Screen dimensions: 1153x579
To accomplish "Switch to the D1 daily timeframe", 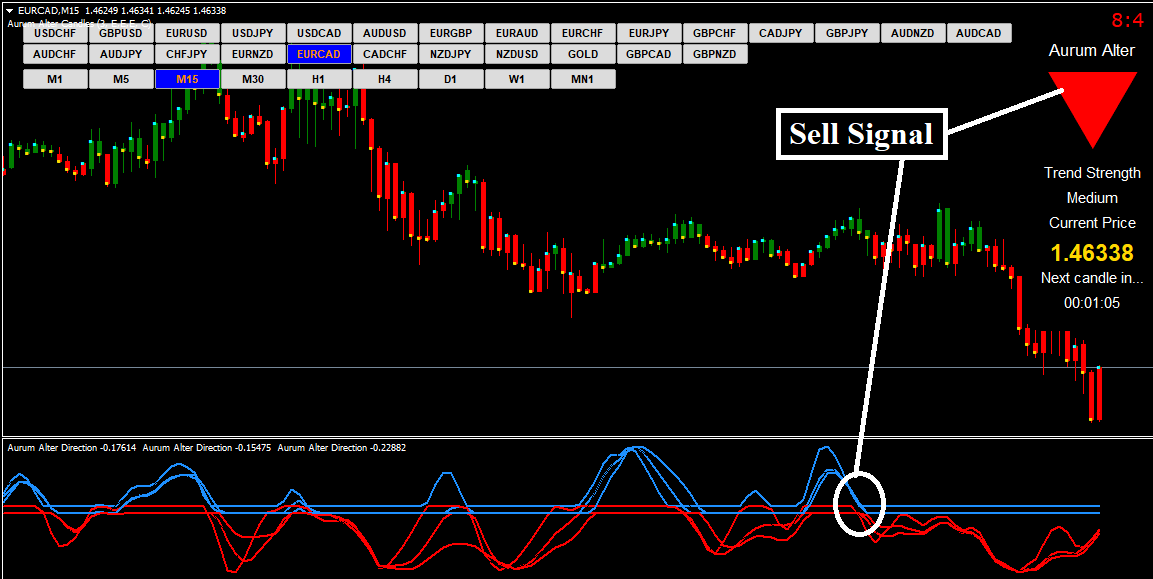I will (451, 78).
